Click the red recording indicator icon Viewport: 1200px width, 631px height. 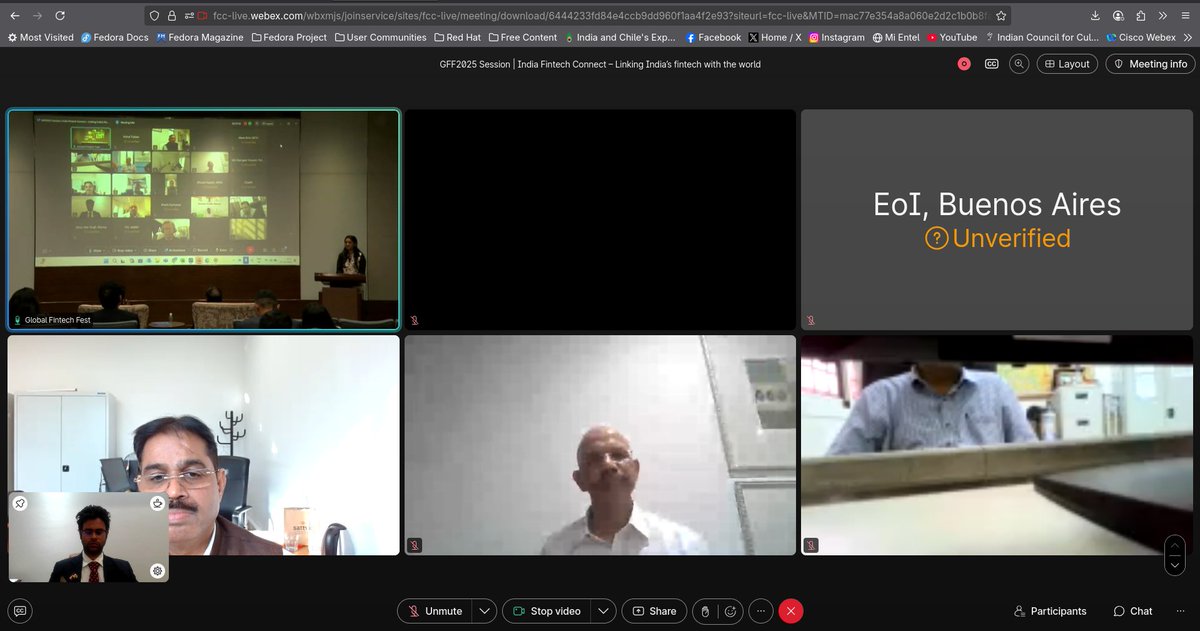[964, 64]
